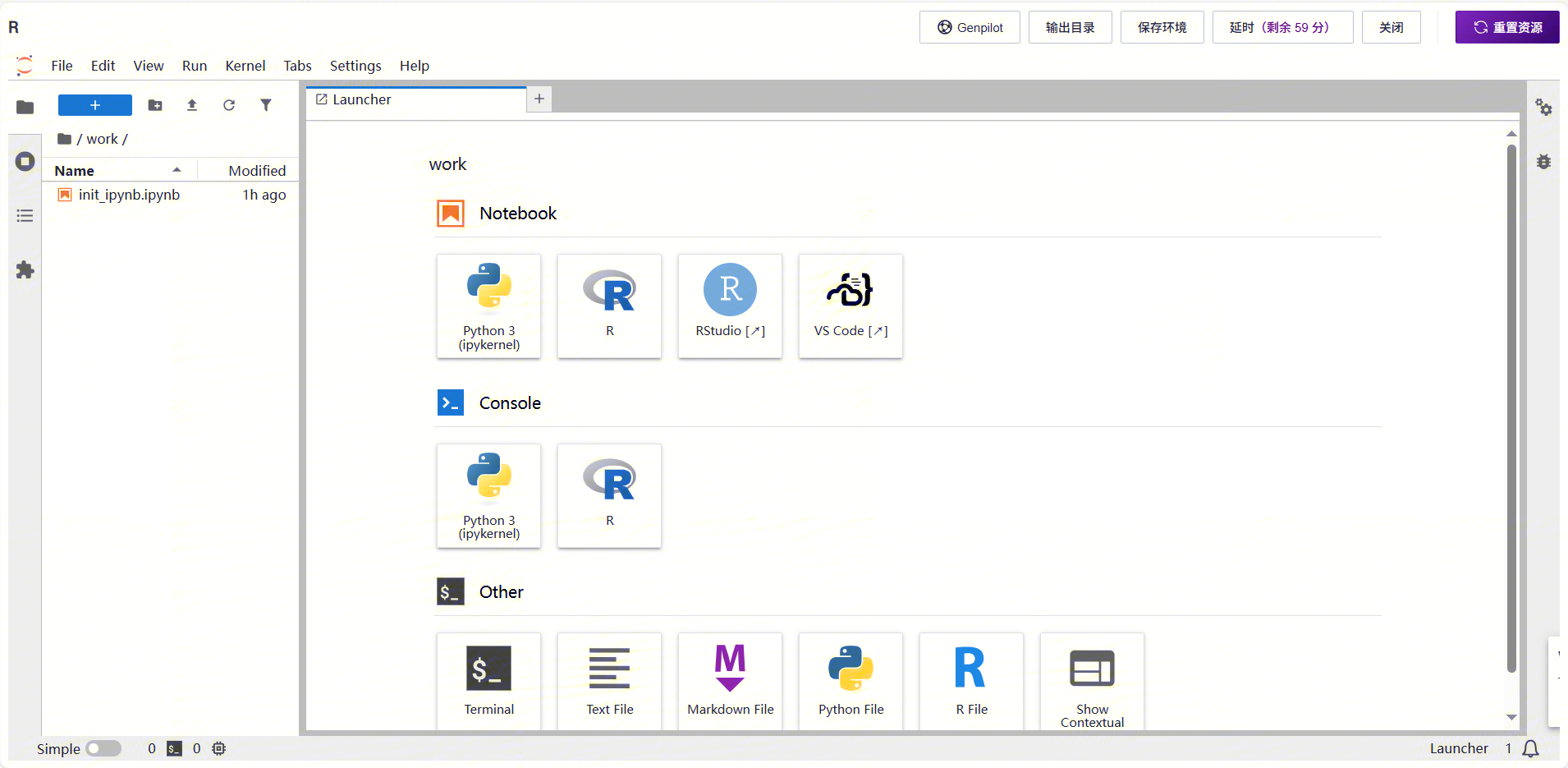1568x768 pixels.
Task: Click the kernel status chip icon
Action: pyautogui.click(x=219, y=748)
